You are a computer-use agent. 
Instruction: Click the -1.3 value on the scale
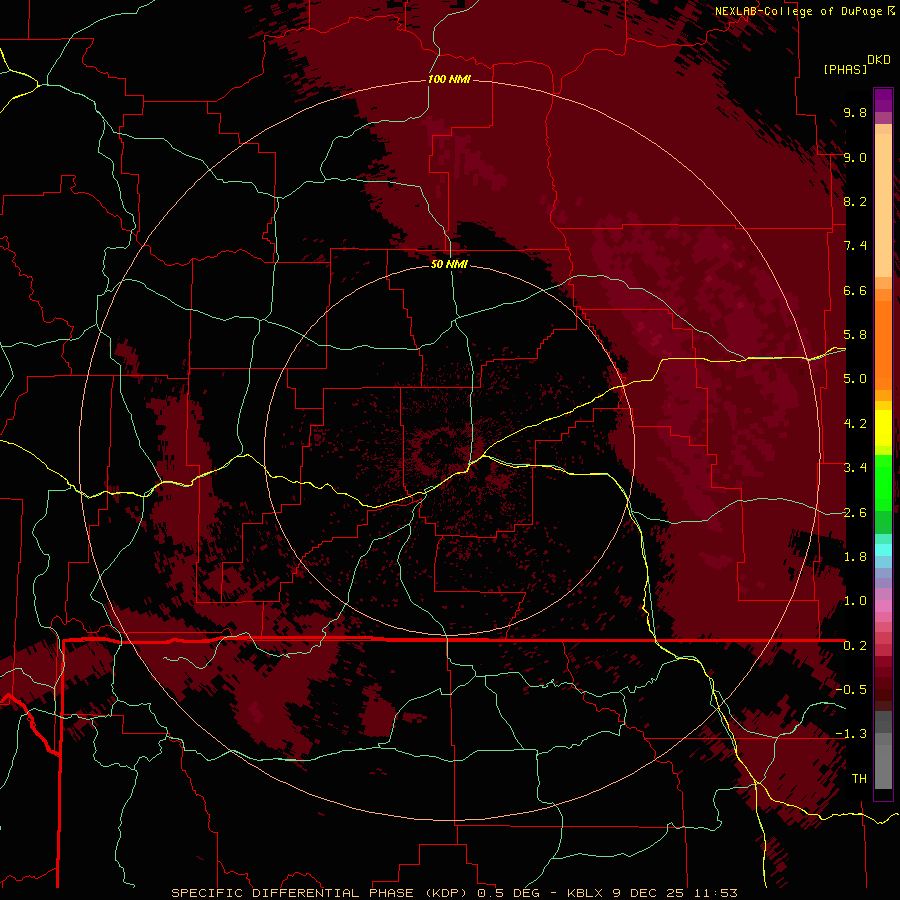pyautogui.click(x=851, y=734)
